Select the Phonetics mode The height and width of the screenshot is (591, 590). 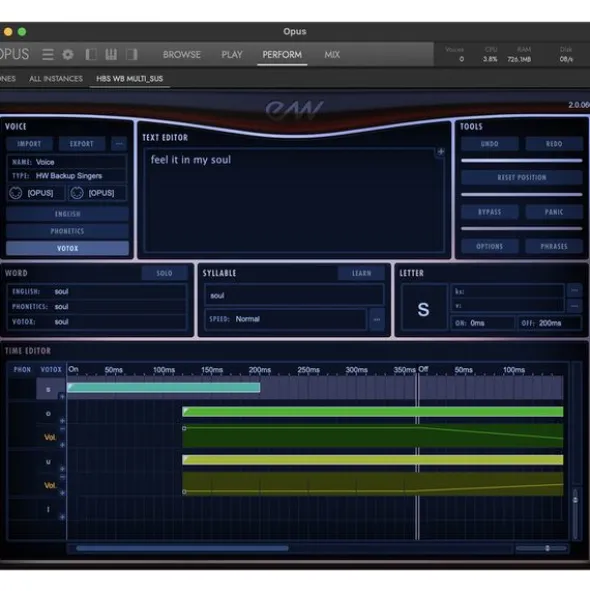(67, 231)
